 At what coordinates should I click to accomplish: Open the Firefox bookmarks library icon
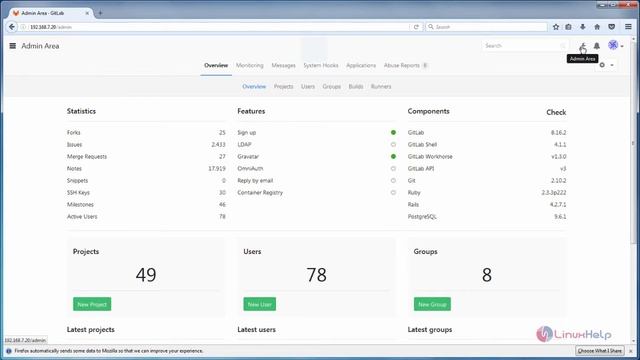[569, 27]
